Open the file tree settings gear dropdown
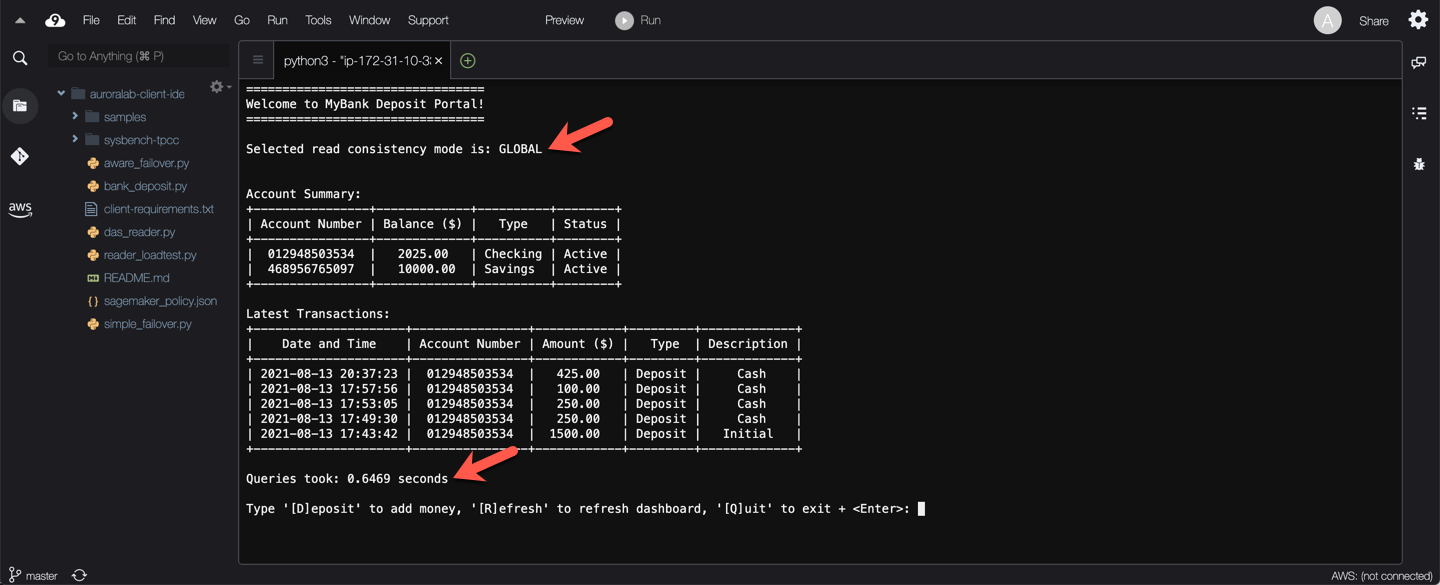 (218, 87)
